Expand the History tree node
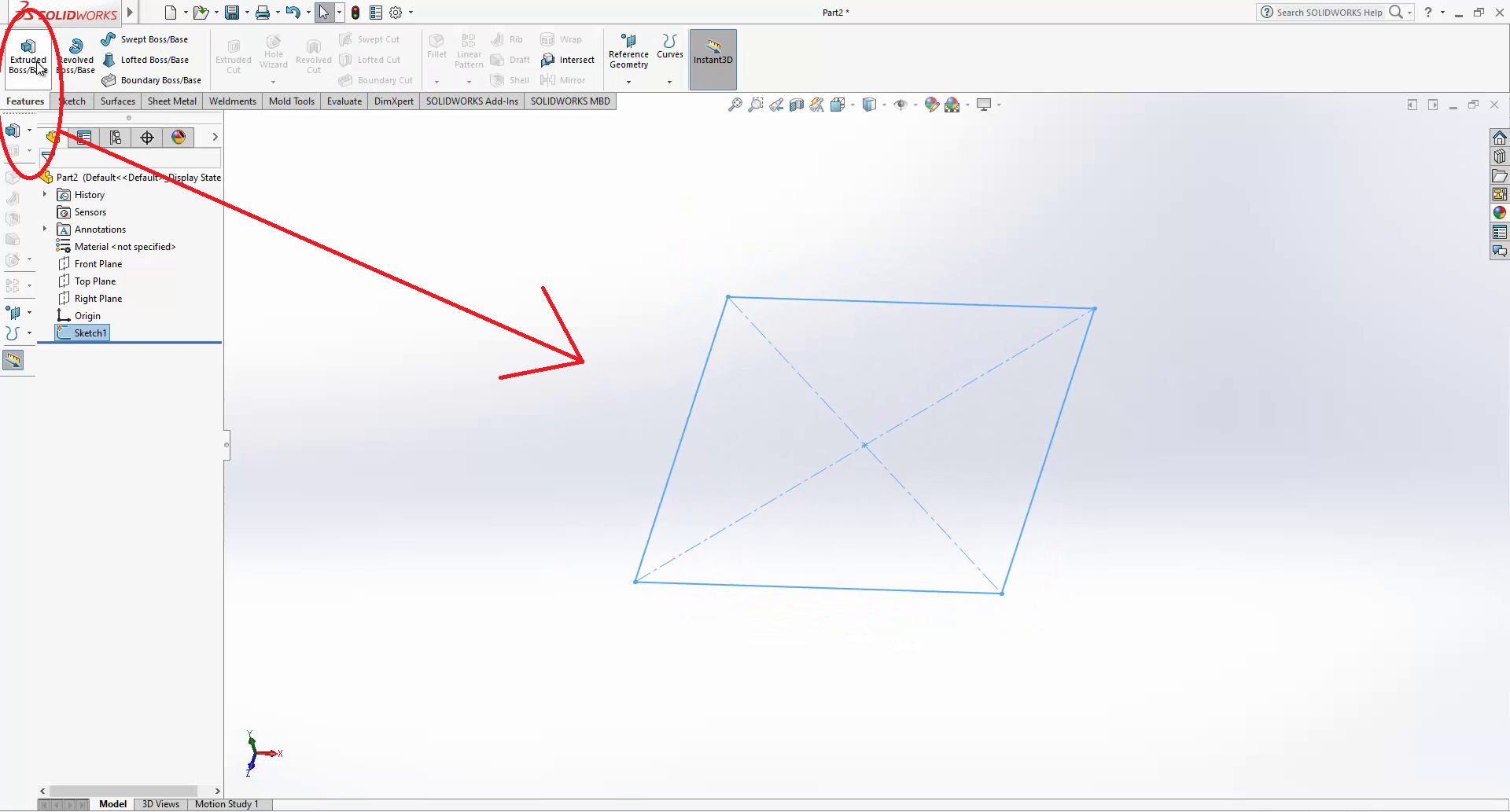1510x812 pixels. click(45, 194)
